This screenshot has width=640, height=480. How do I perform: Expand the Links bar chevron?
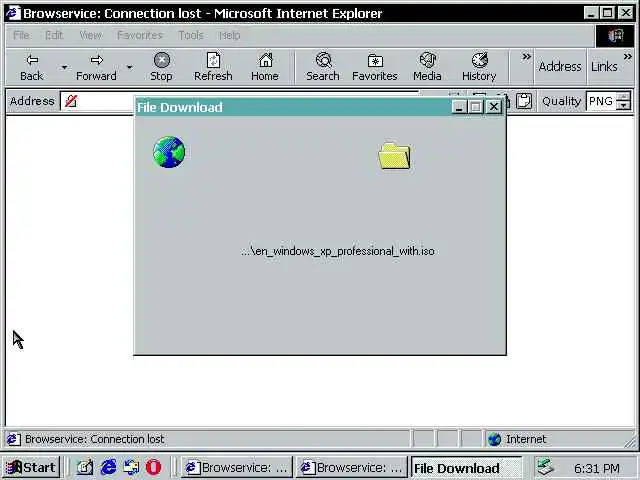pos(628,57)
